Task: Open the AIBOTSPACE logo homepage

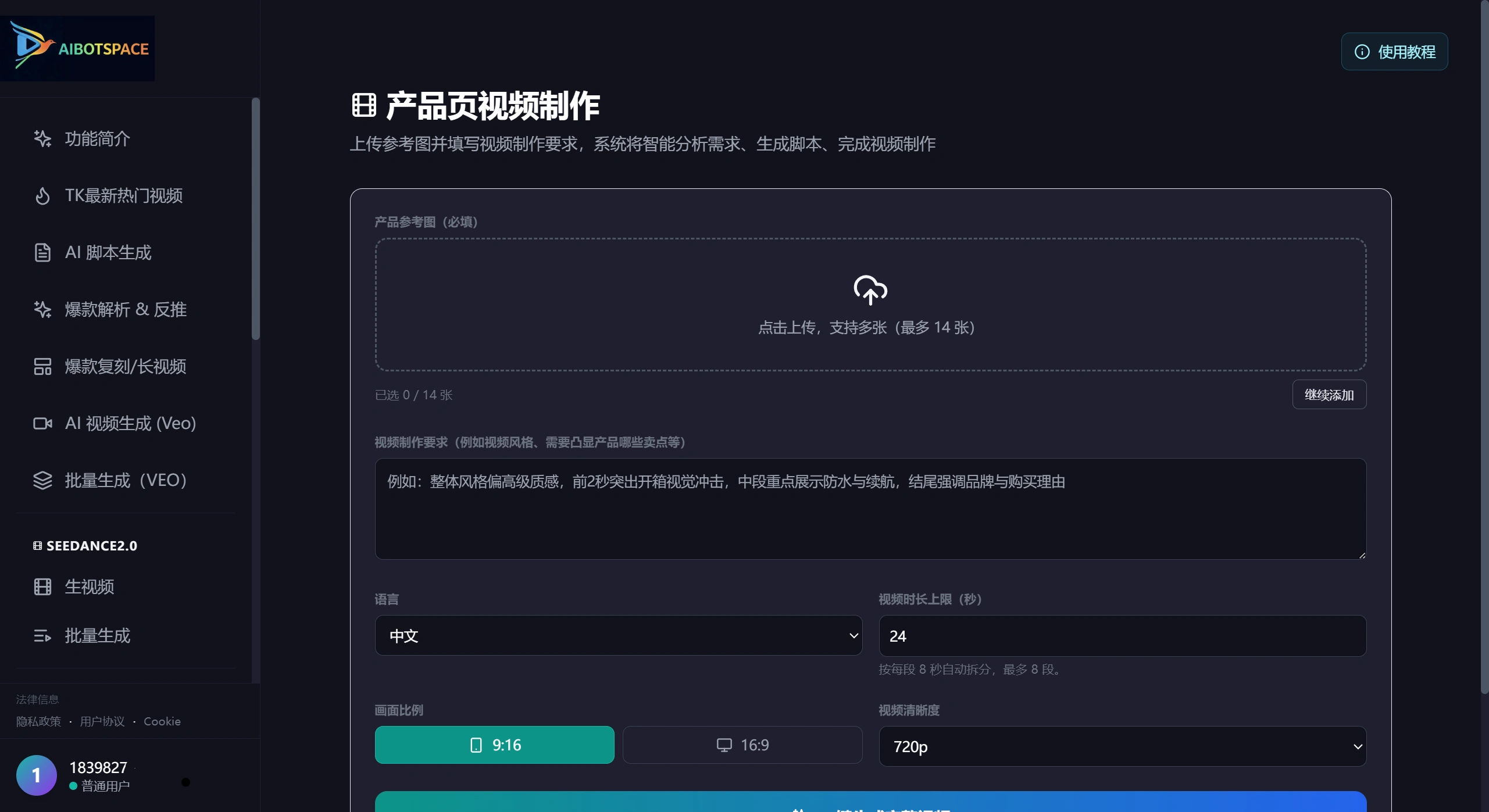Action: click(x=78, y=48)
